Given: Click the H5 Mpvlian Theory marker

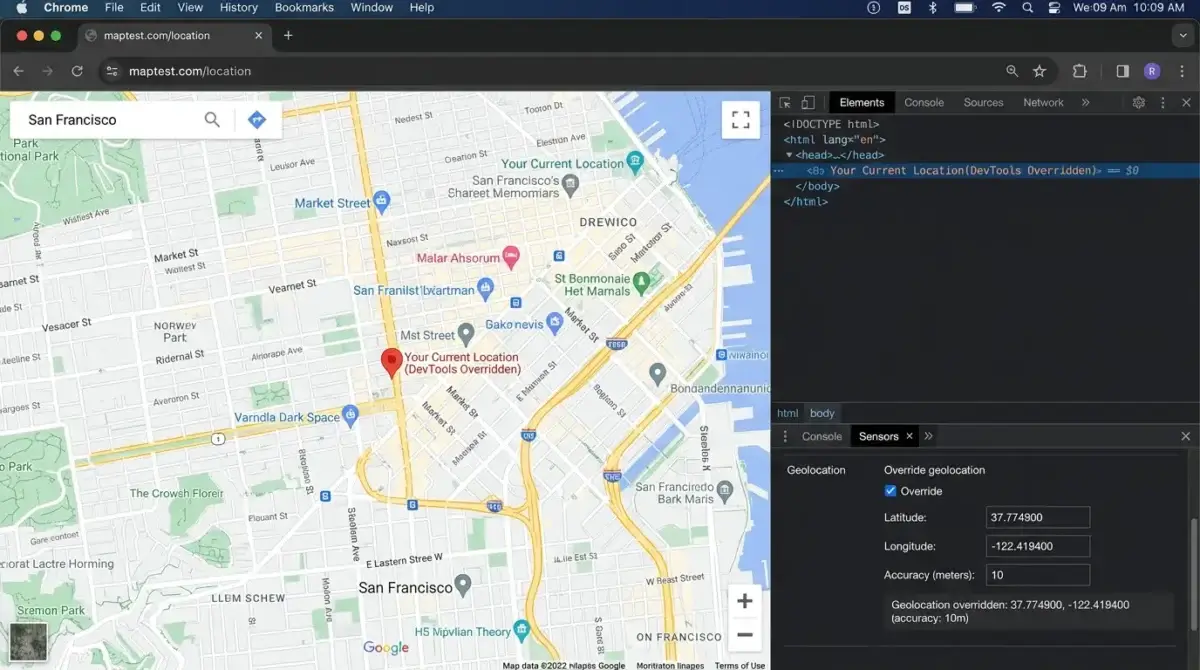Looking at the screenshot, I should click(521, 631).
